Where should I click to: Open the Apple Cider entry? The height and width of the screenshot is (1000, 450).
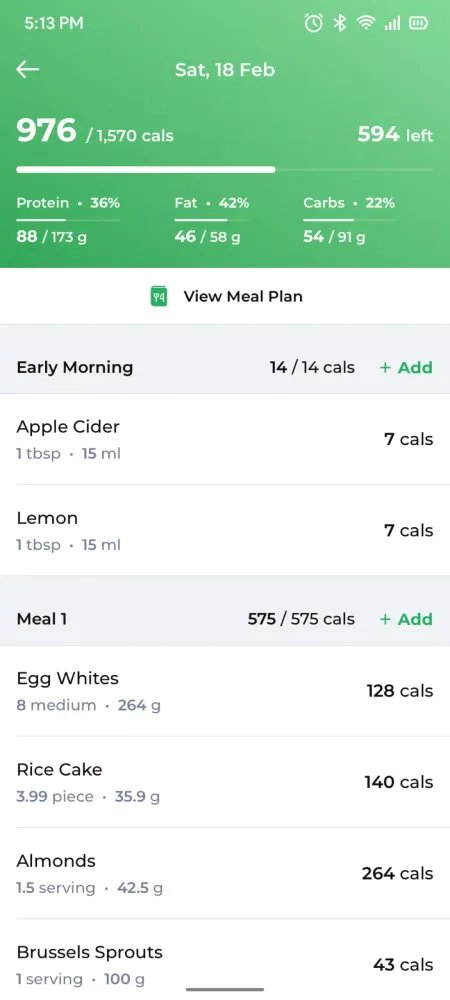[225, 439]
